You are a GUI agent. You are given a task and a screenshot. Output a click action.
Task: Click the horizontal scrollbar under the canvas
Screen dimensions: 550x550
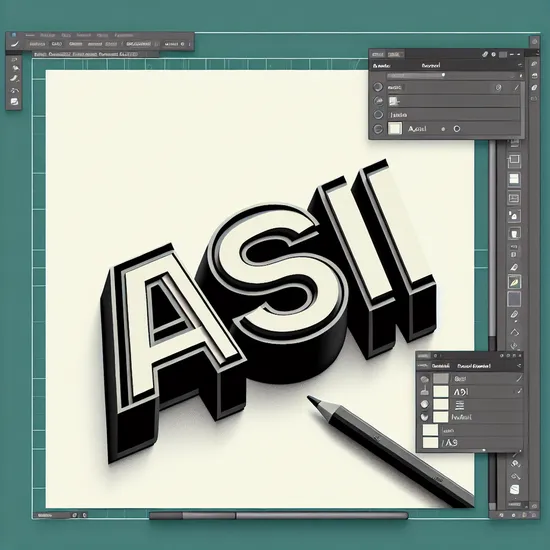coord(279,516)
